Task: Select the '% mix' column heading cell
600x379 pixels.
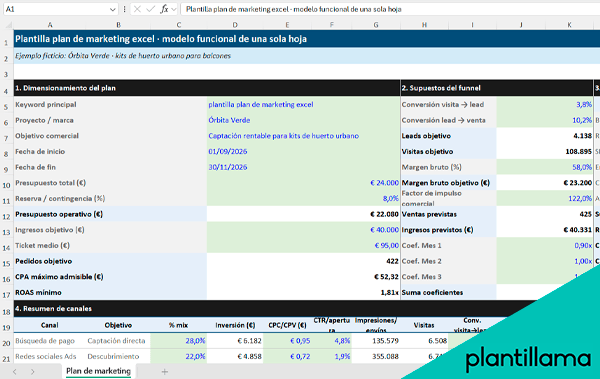Action: click(178, 325)
